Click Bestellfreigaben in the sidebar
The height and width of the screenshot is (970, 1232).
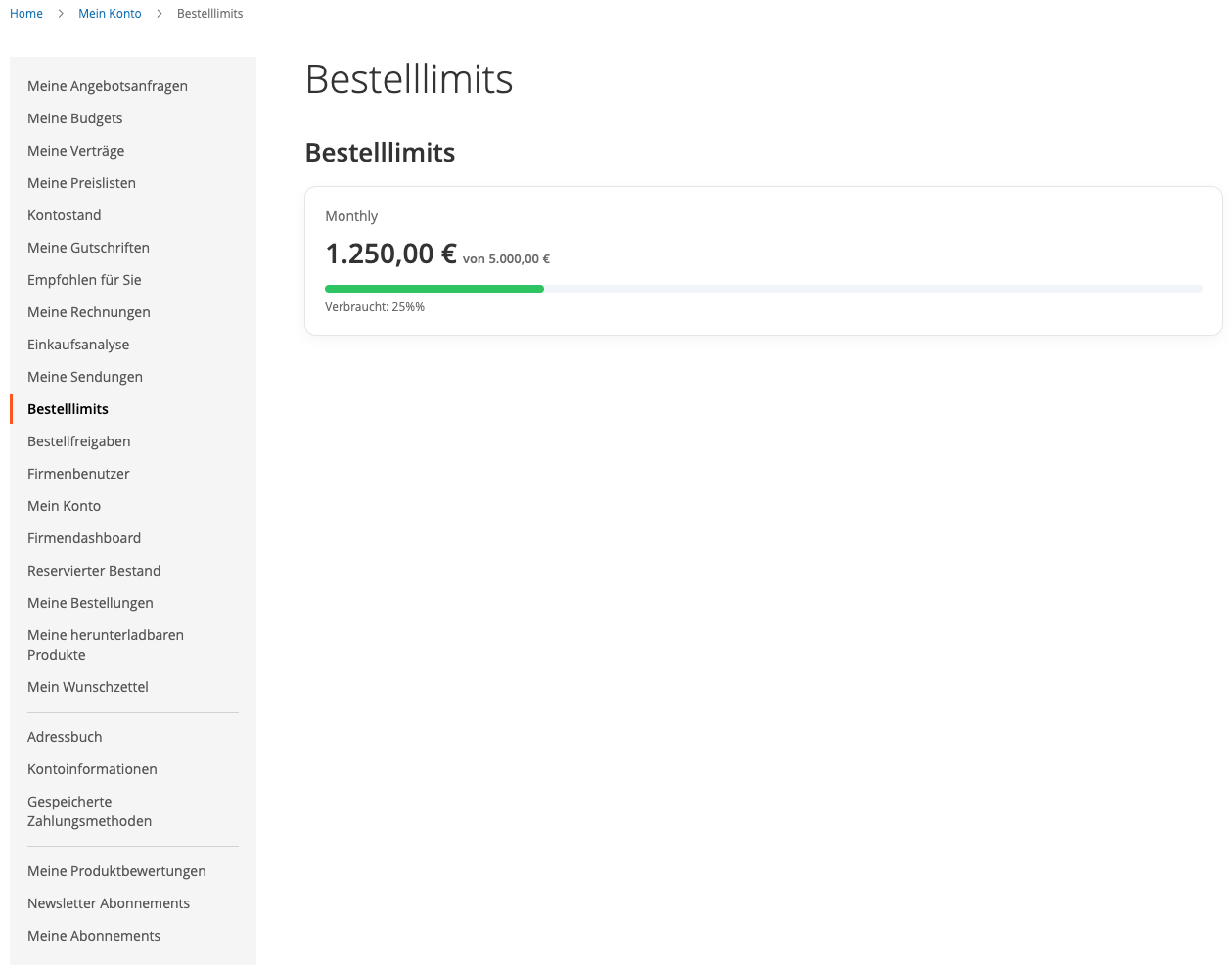[x=79, y=441]
